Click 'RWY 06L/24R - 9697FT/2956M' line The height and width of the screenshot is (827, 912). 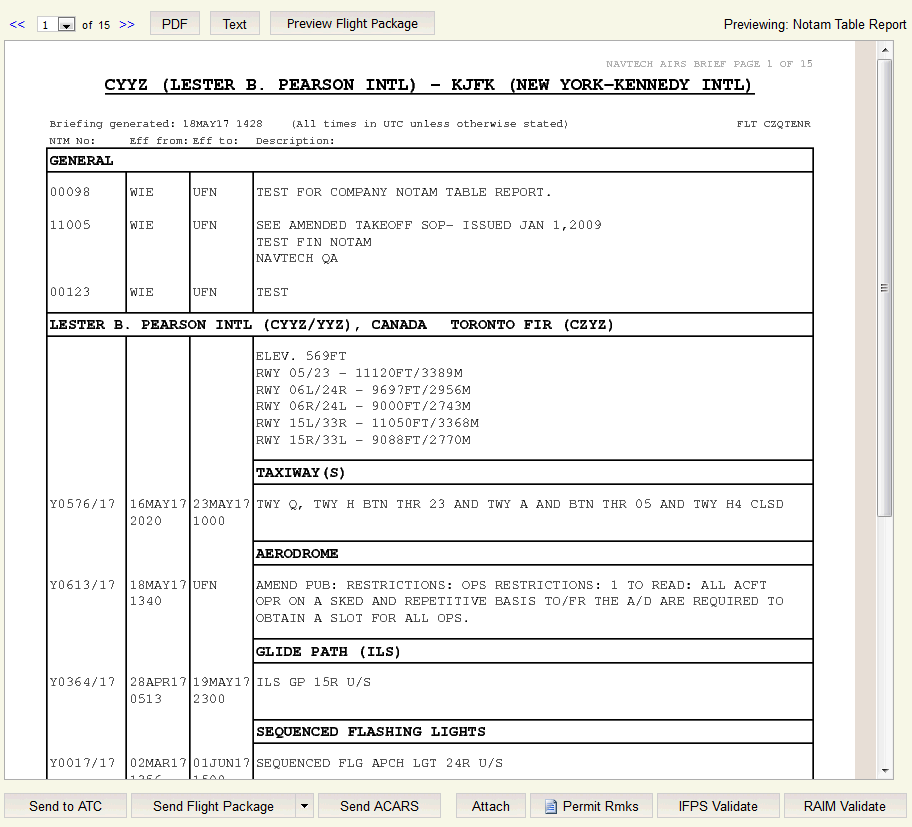[x=363, y=390]
